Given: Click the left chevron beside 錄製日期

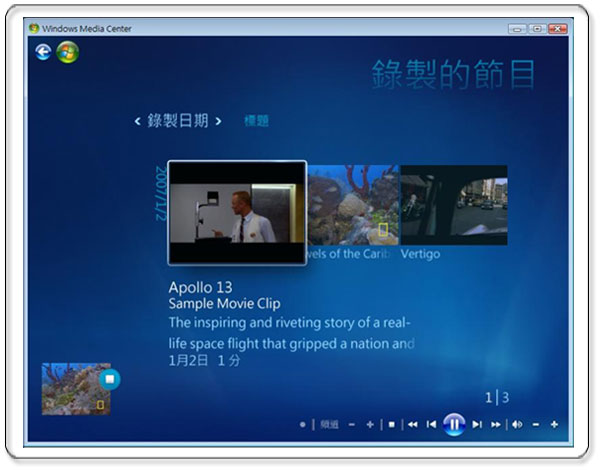Looking at the screenshot, I should point(137,121).
